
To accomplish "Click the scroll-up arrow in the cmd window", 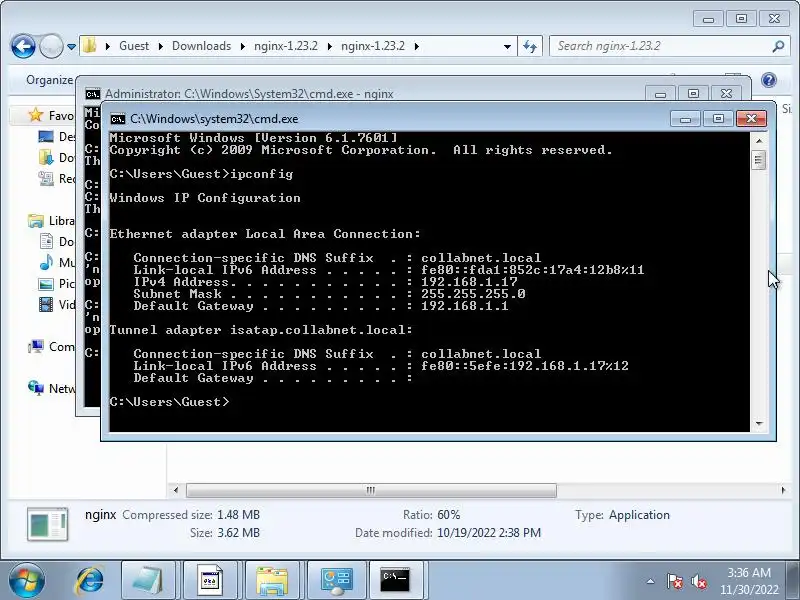I will tap(759, 141).
